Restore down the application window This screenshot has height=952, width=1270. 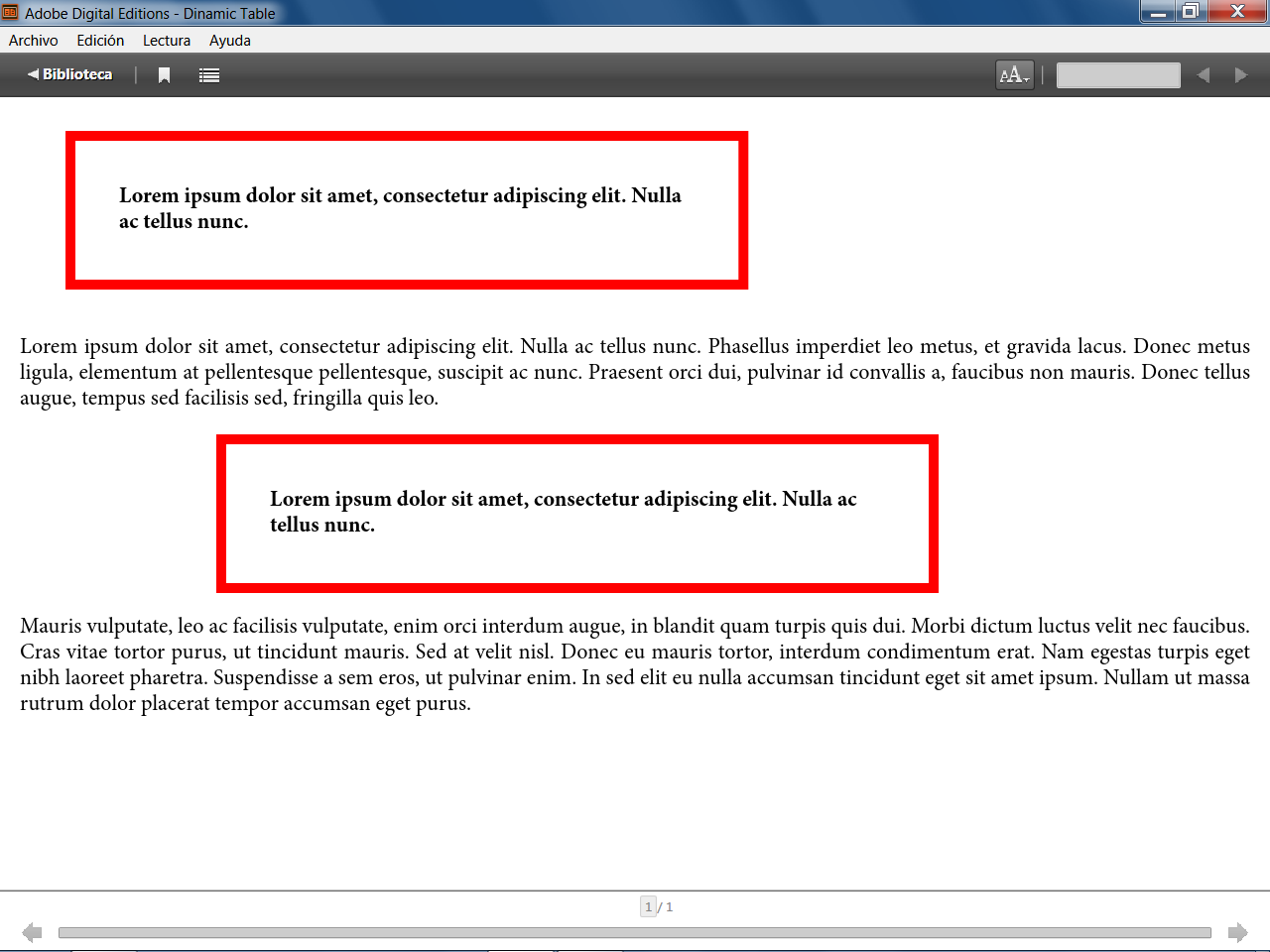[1191, 12]
